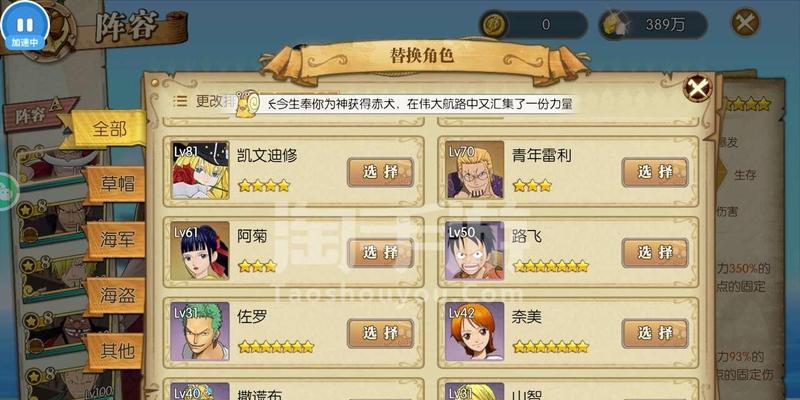
Task: Click the gold coin currency icon
Action: (493, 25)
